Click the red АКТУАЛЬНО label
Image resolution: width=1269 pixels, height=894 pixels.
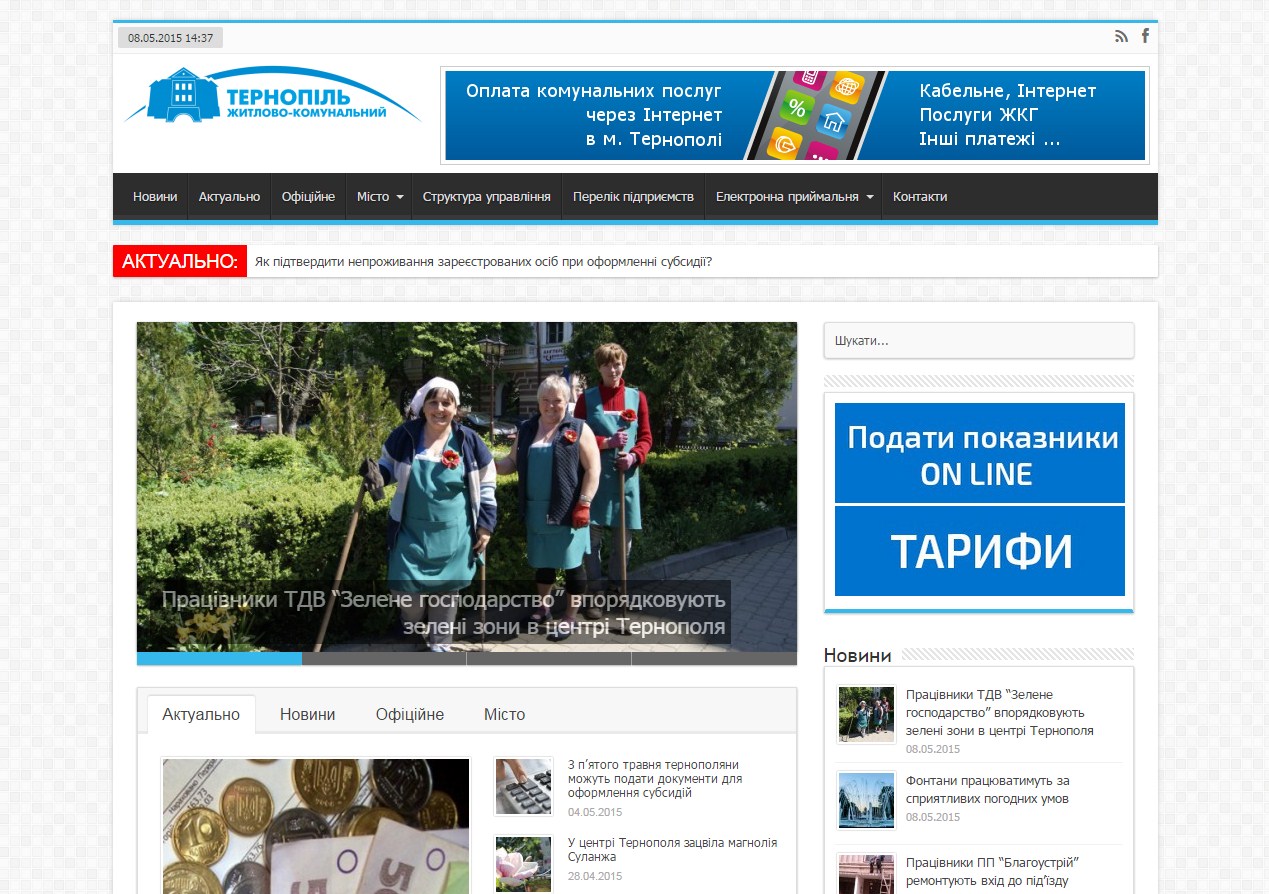(x=180, y=261)
